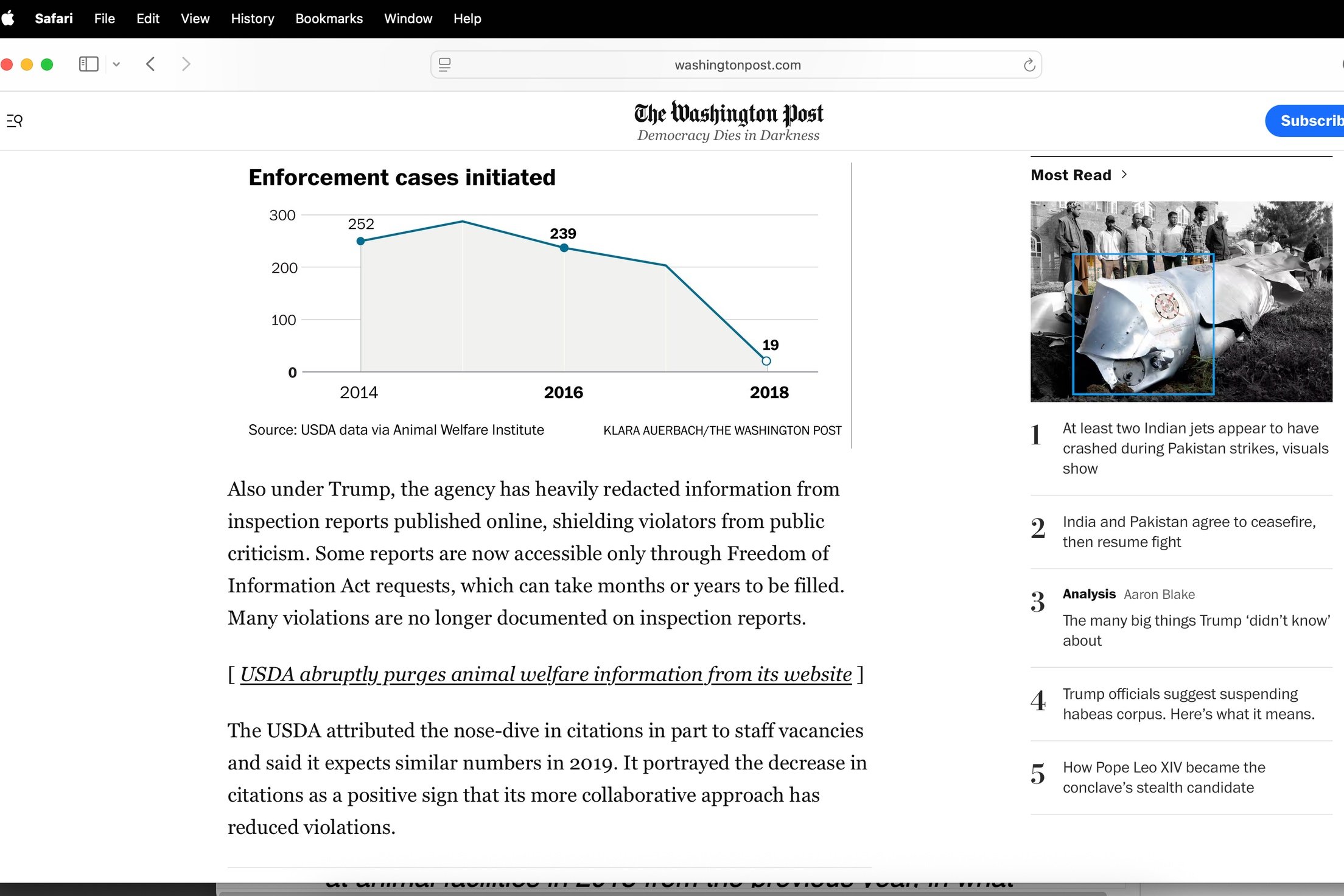Click the Enforcement cases initiated chart title
The width and height of the screenshot is (1344, 896).
coord(402,177)
